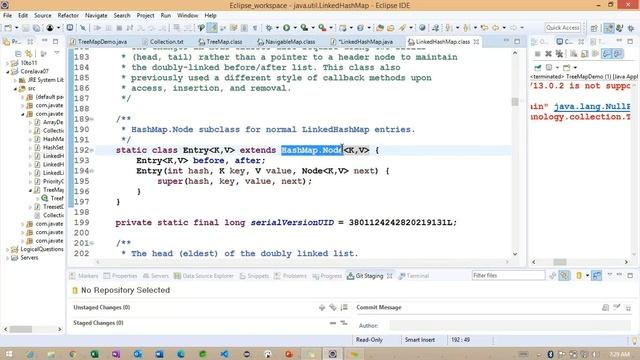
Task: Expand the LogicalQuestions project node
Action: point(8,249)
